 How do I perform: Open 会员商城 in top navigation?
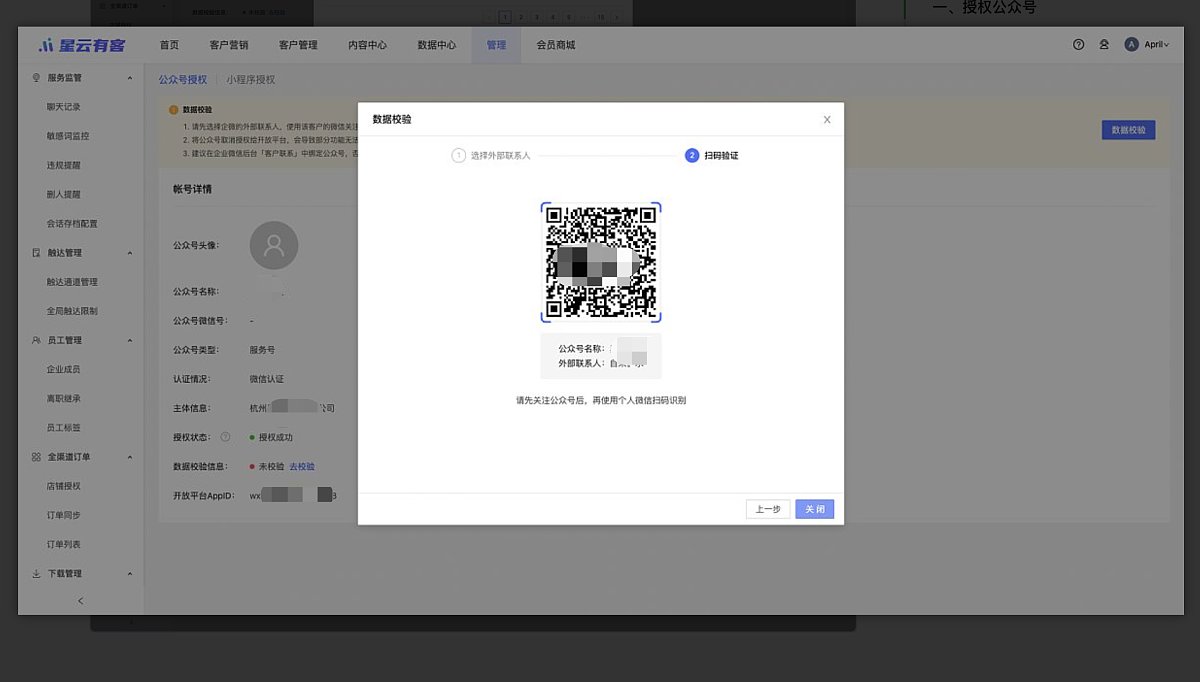click(x=556, y=45)
